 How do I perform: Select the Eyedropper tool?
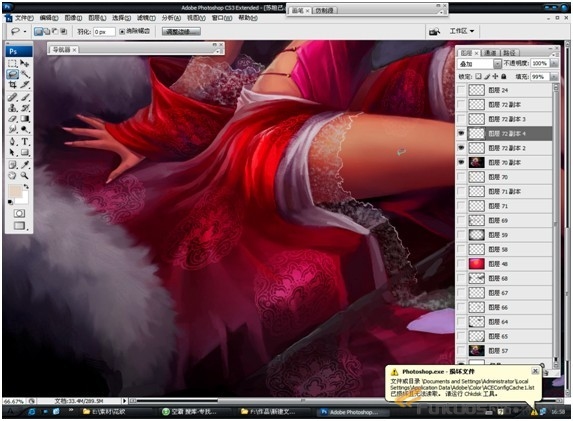[25, 164]
